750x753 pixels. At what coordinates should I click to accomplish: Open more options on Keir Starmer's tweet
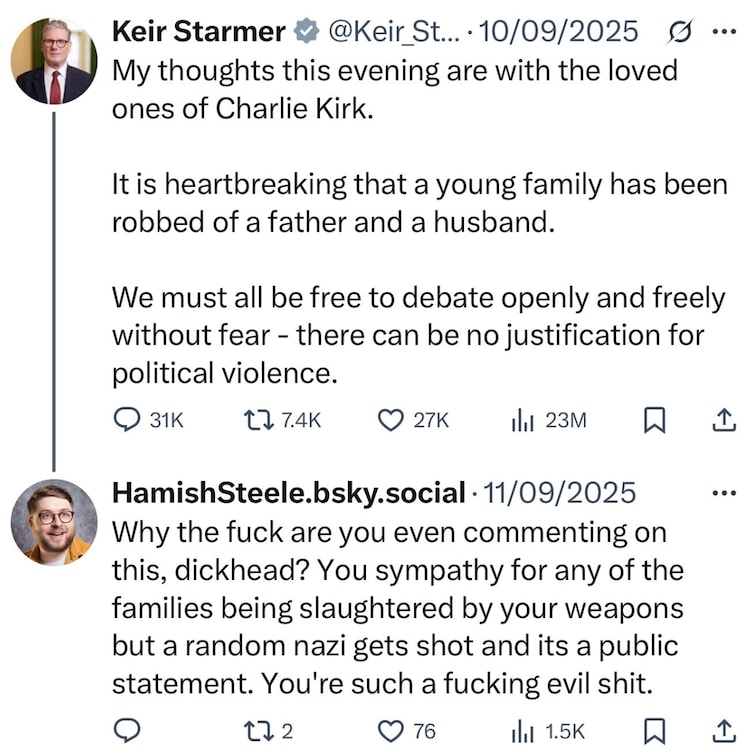click(x=722, y=32)
